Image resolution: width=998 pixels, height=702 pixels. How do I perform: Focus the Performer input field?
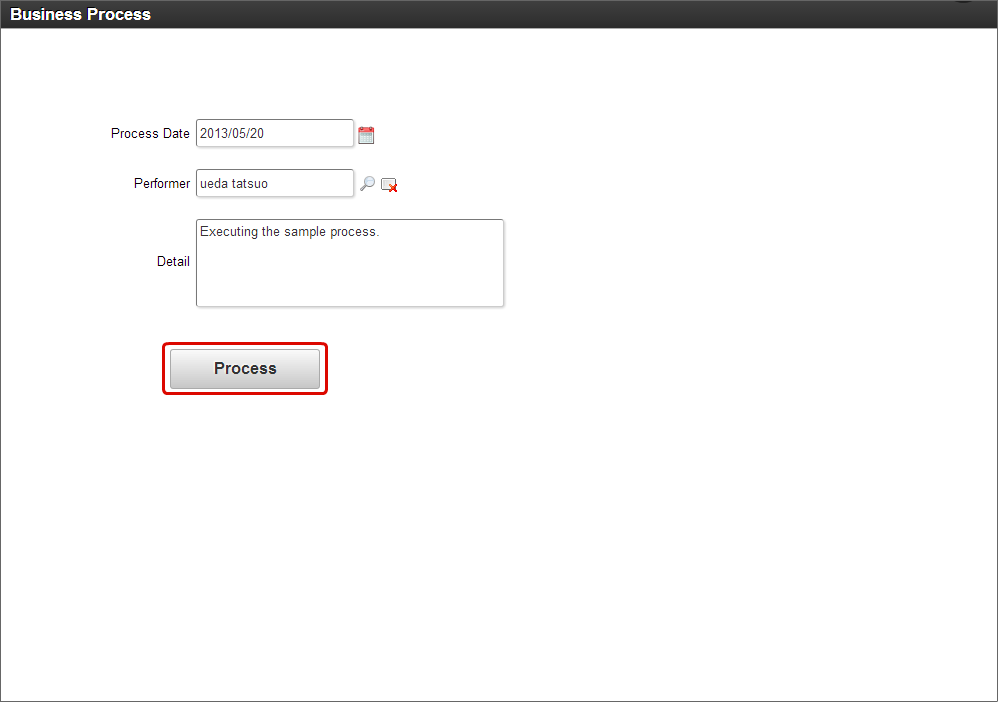(x=275, y=183)
